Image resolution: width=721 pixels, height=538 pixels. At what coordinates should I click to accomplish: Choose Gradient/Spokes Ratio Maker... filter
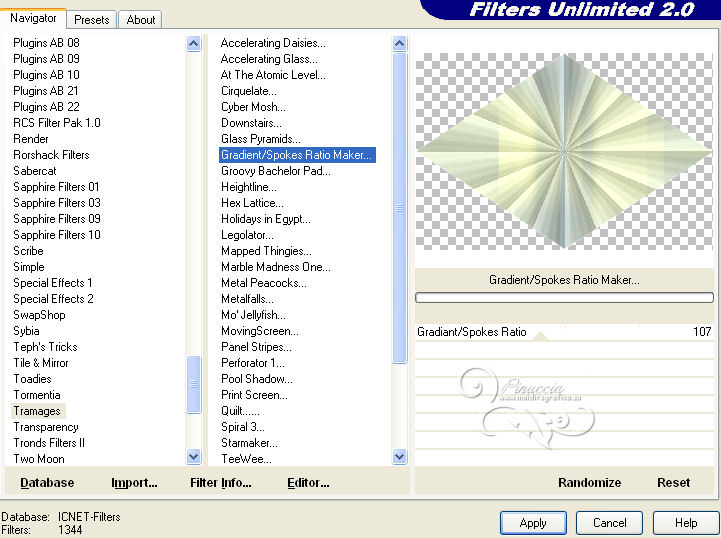tap(297, 155)
